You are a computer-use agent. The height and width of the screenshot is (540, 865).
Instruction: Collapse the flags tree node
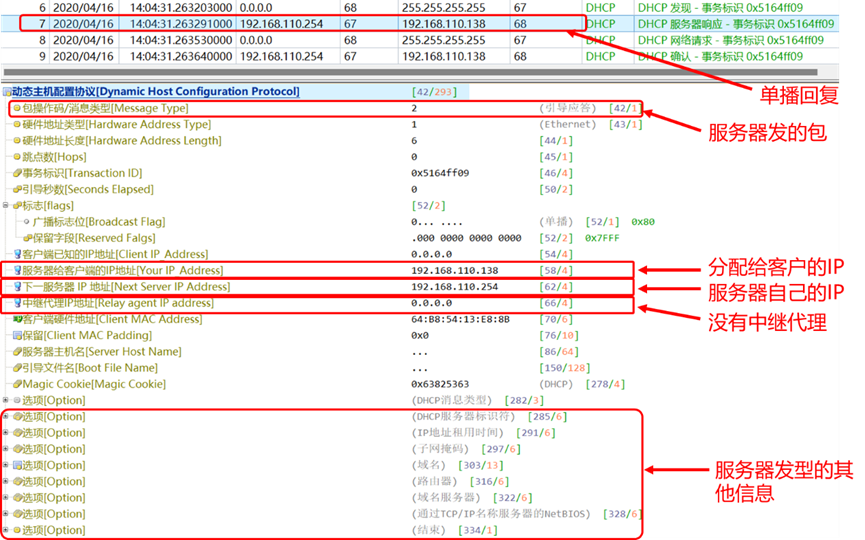tap(6, 206)
